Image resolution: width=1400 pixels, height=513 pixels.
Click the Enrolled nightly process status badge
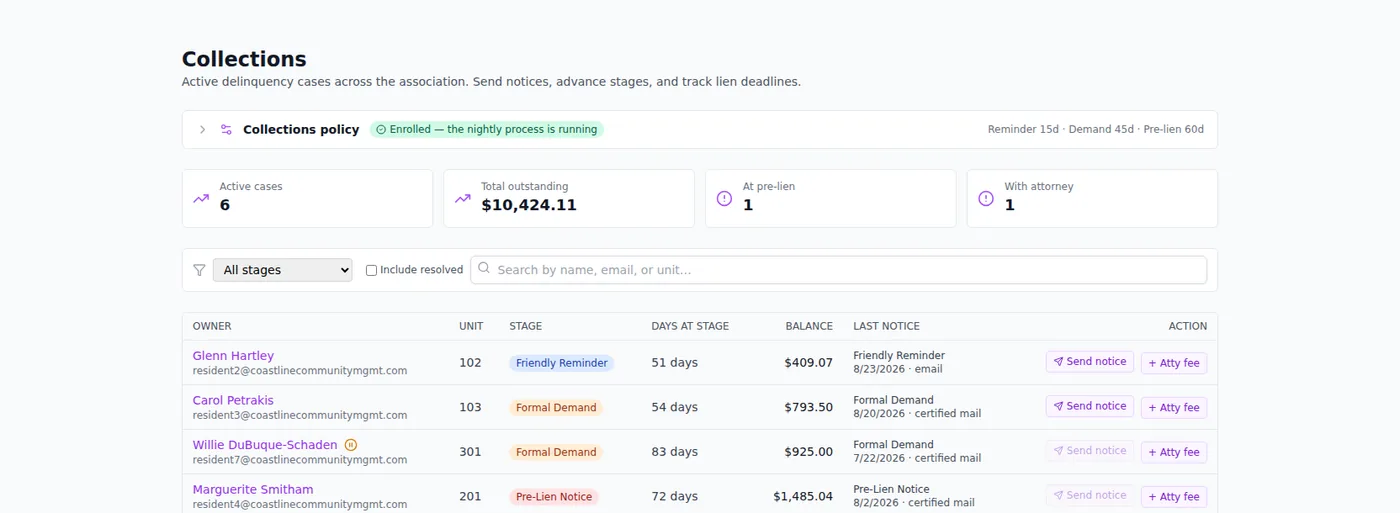click(x=487, y=130)
